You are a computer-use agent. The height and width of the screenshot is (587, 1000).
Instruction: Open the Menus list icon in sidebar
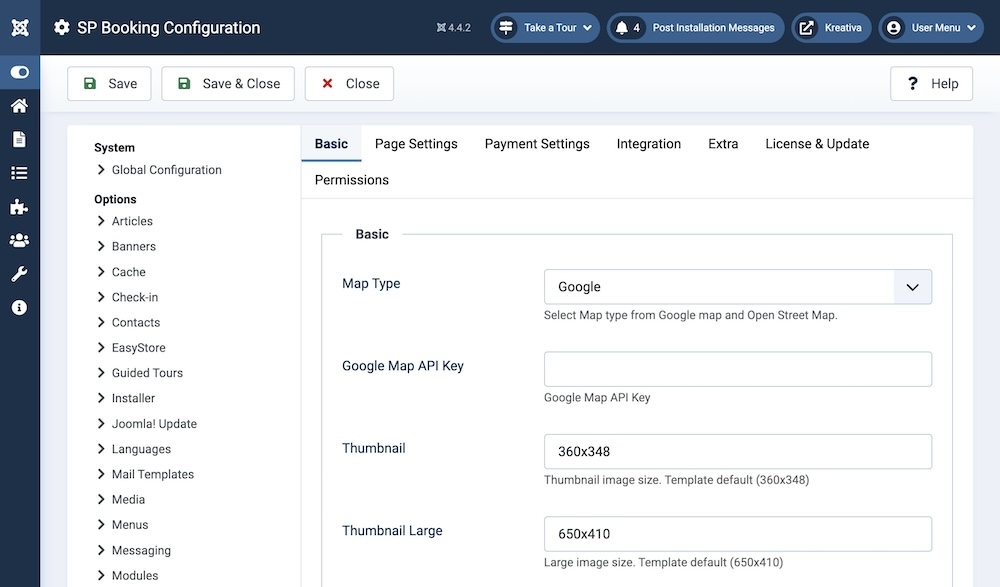pos(20,173)
